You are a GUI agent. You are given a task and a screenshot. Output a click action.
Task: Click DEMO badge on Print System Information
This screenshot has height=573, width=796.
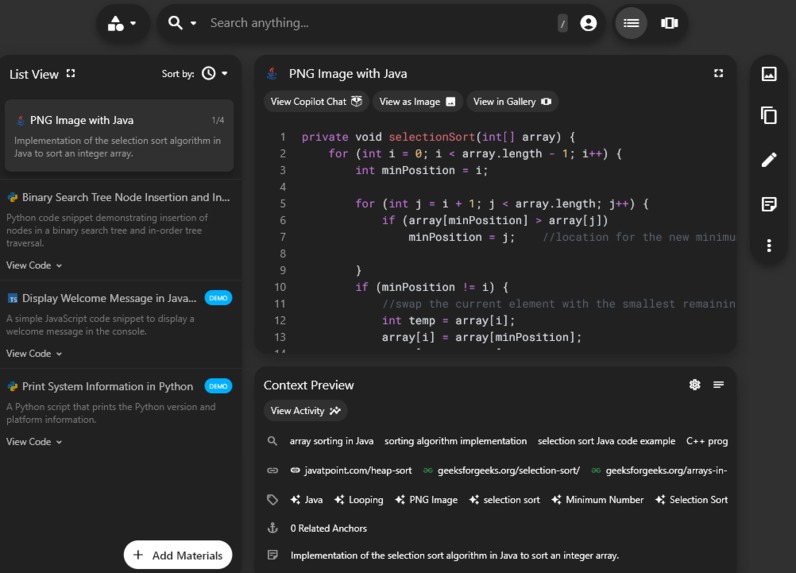coord(218,386)
